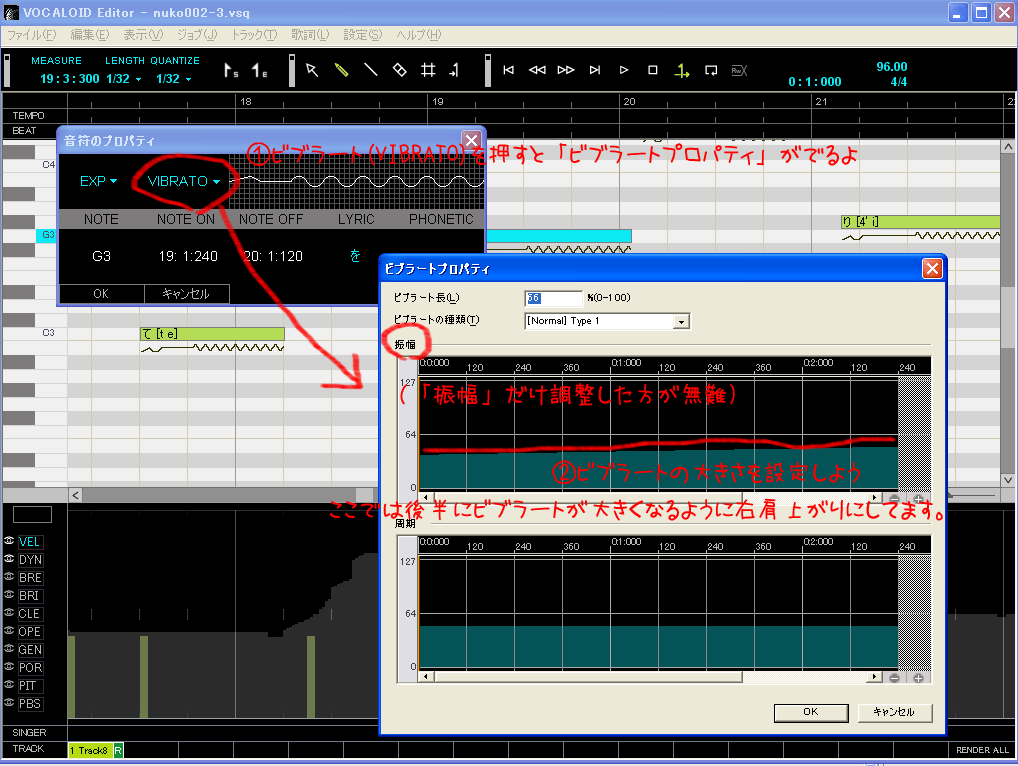Toggle yellow auto-scroll cursor icon

682,71
